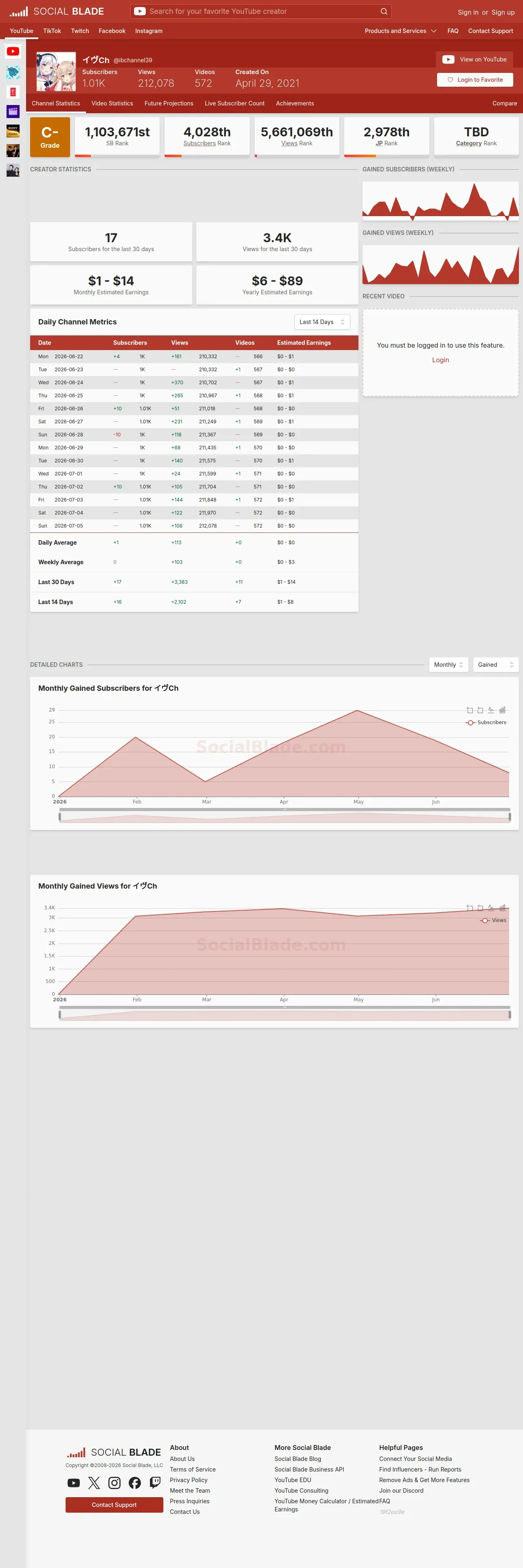Click the footer Social Blade logo

114,1452
